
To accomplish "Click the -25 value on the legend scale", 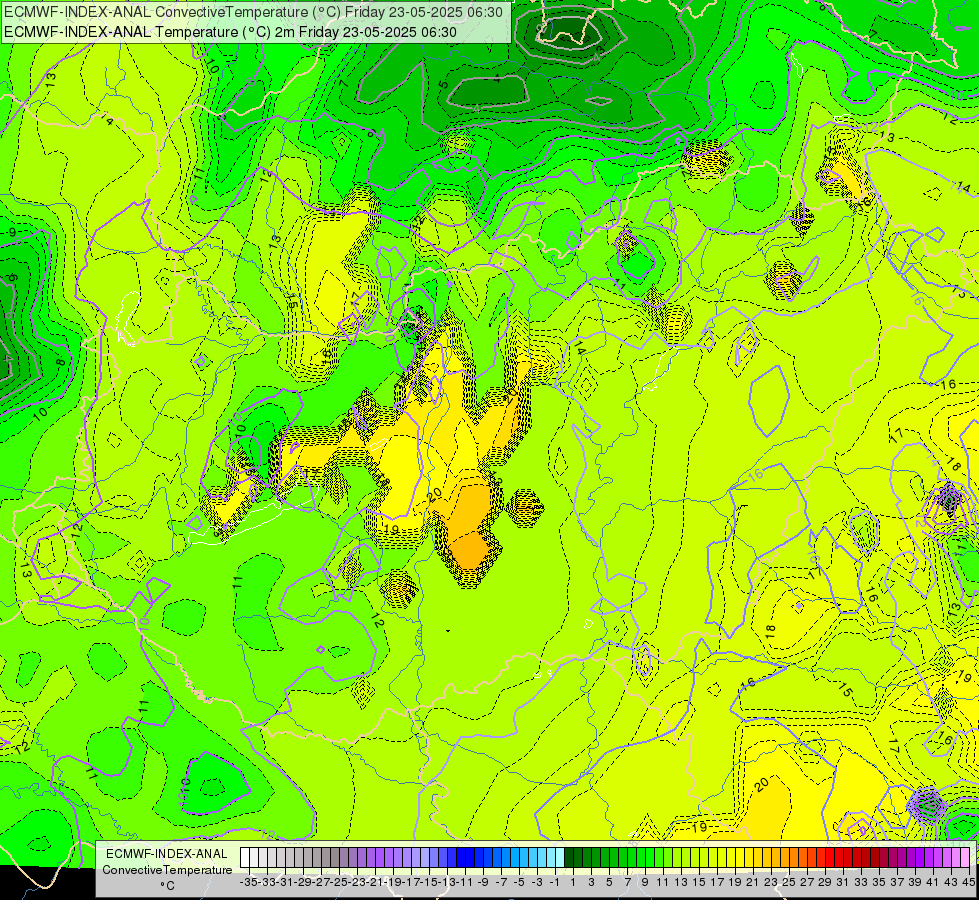I will click(339, 882).
